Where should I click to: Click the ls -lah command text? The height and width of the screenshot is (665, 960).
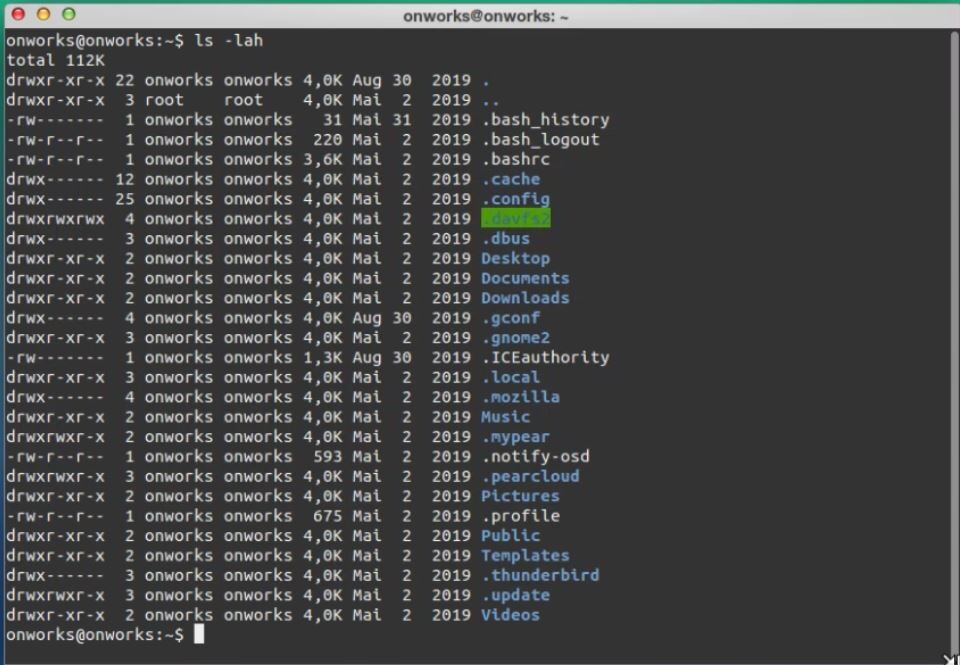228,40
